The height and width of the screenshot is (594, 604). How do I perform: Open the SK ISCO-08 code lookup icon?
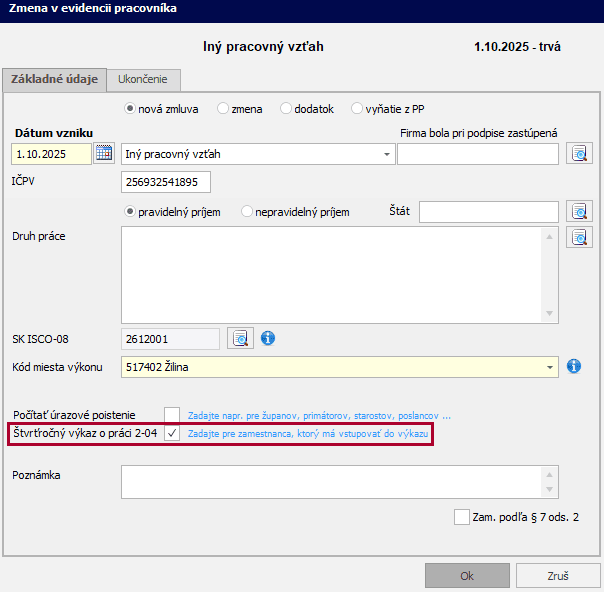[x=240, y=338]
